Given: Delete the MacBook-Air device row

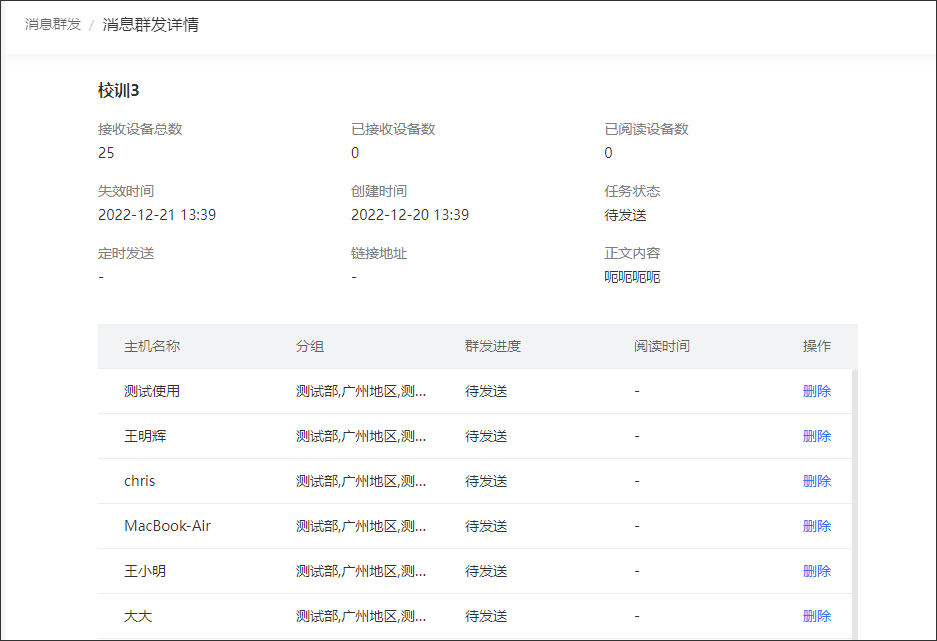Looking at the screenshot, I should point(816,526).
